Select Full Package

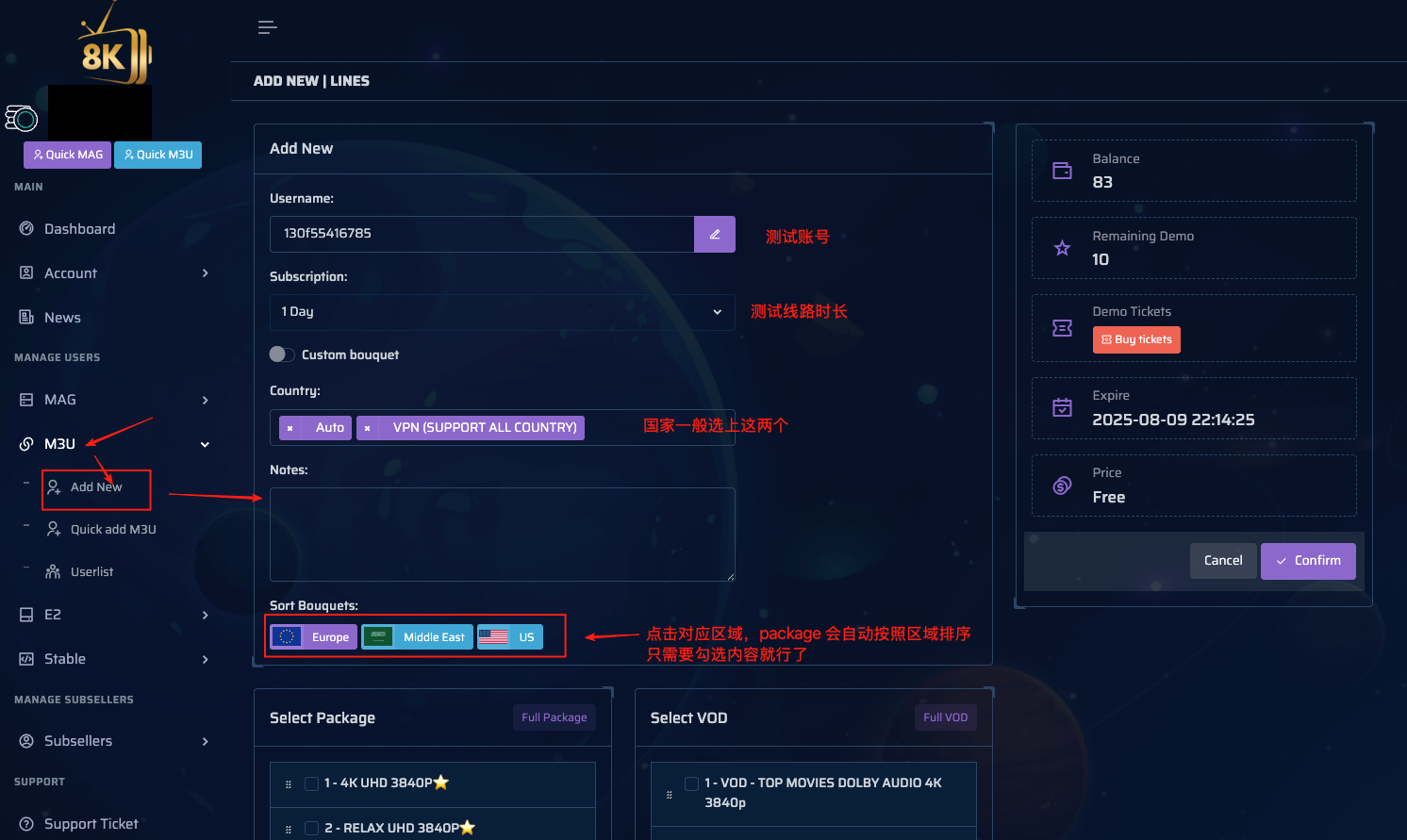click(555, 718)
